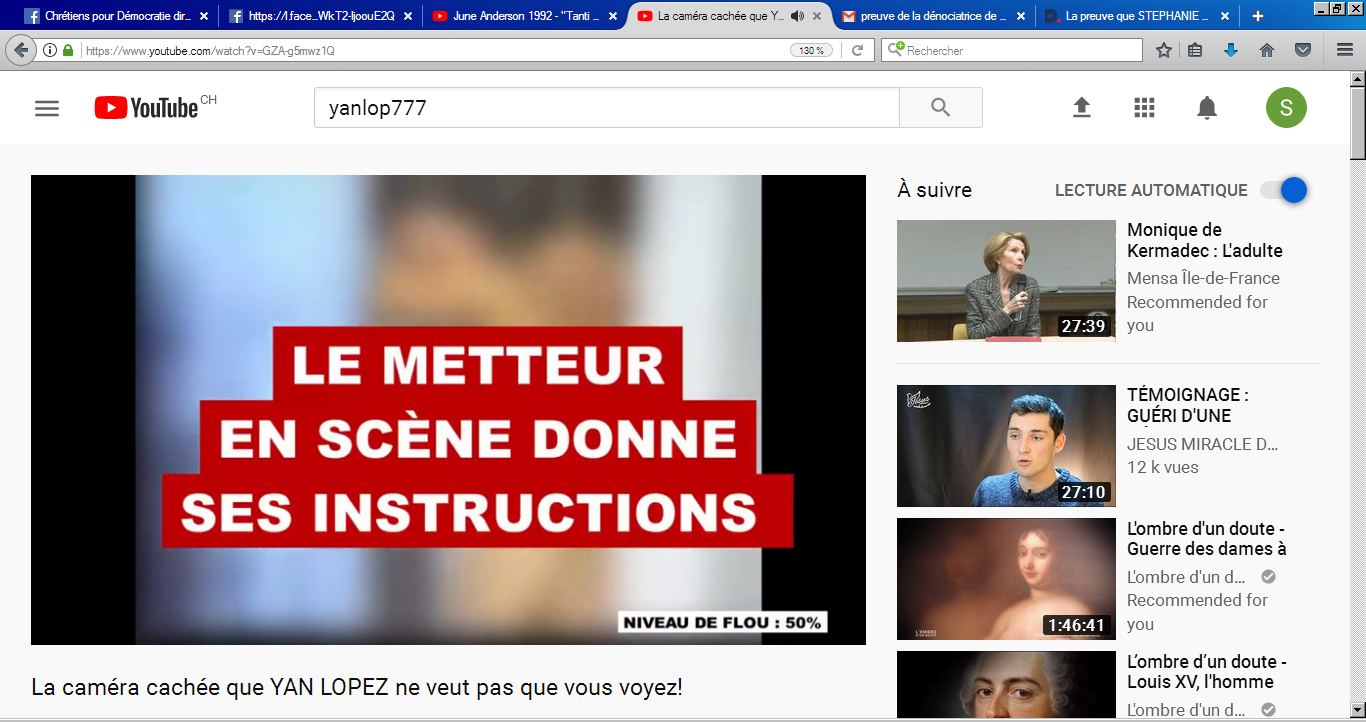Image resolution: width=1366 pixels, height=722 pixels.
Task: Bookmark this page with the star icon
Action: coord(1164,50)
